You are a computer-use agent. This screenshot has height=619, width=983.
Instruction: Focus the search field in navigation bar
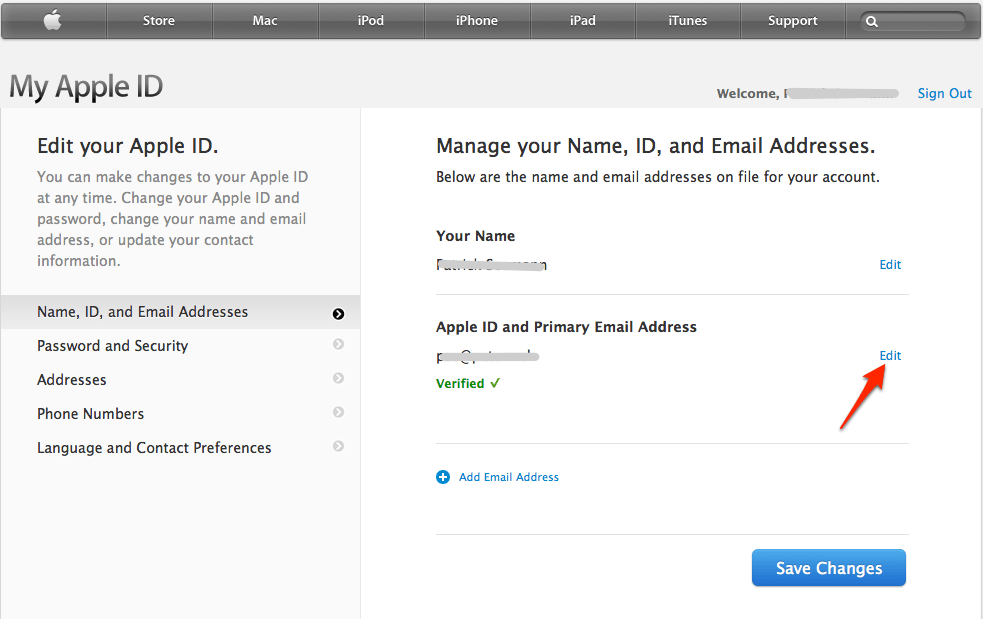coord(920,21)
